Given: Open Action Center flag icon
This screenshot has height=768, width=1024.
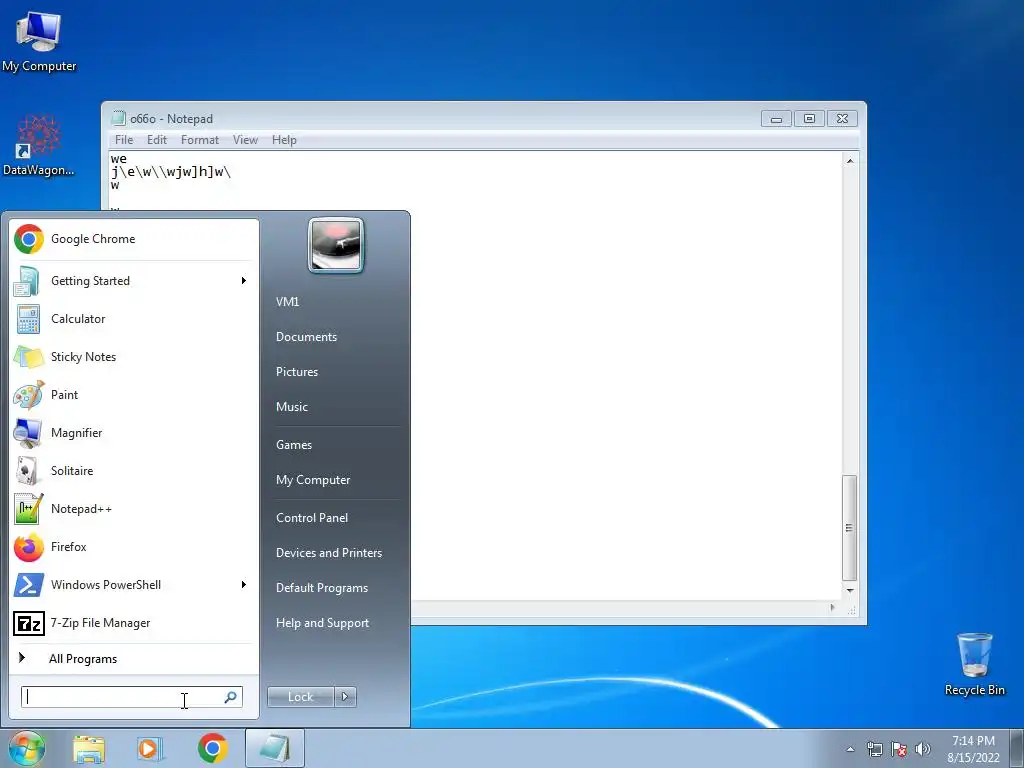Looking at the screenshot, I should pyautogui.click(x=899, y=749).
